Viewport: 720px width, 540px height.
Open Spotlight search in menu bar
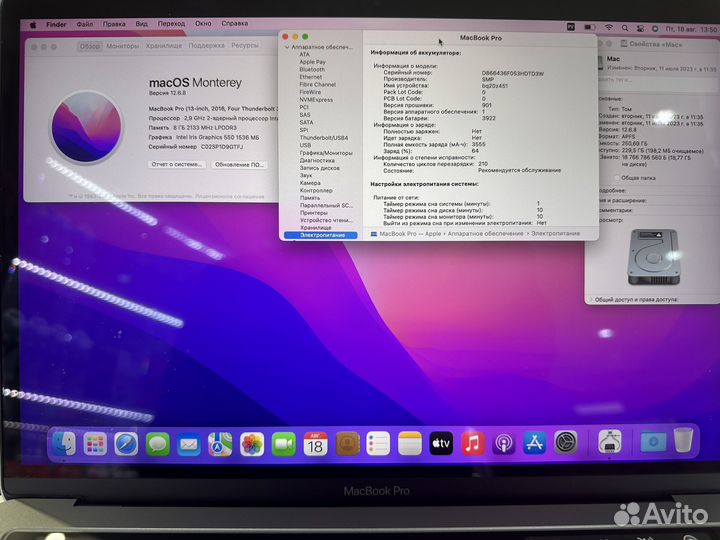point(625,28)
